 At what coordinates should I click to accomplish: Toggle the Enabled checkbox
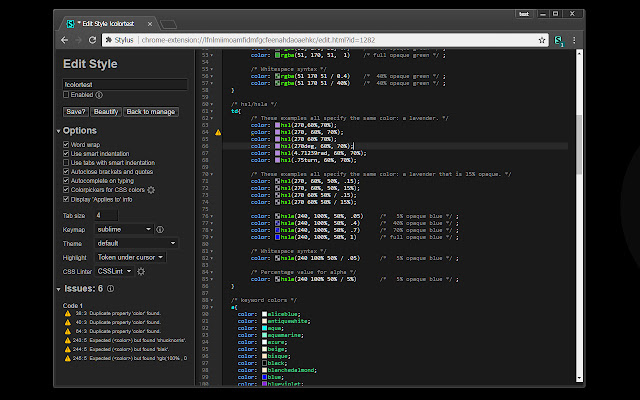click(66, 96)
